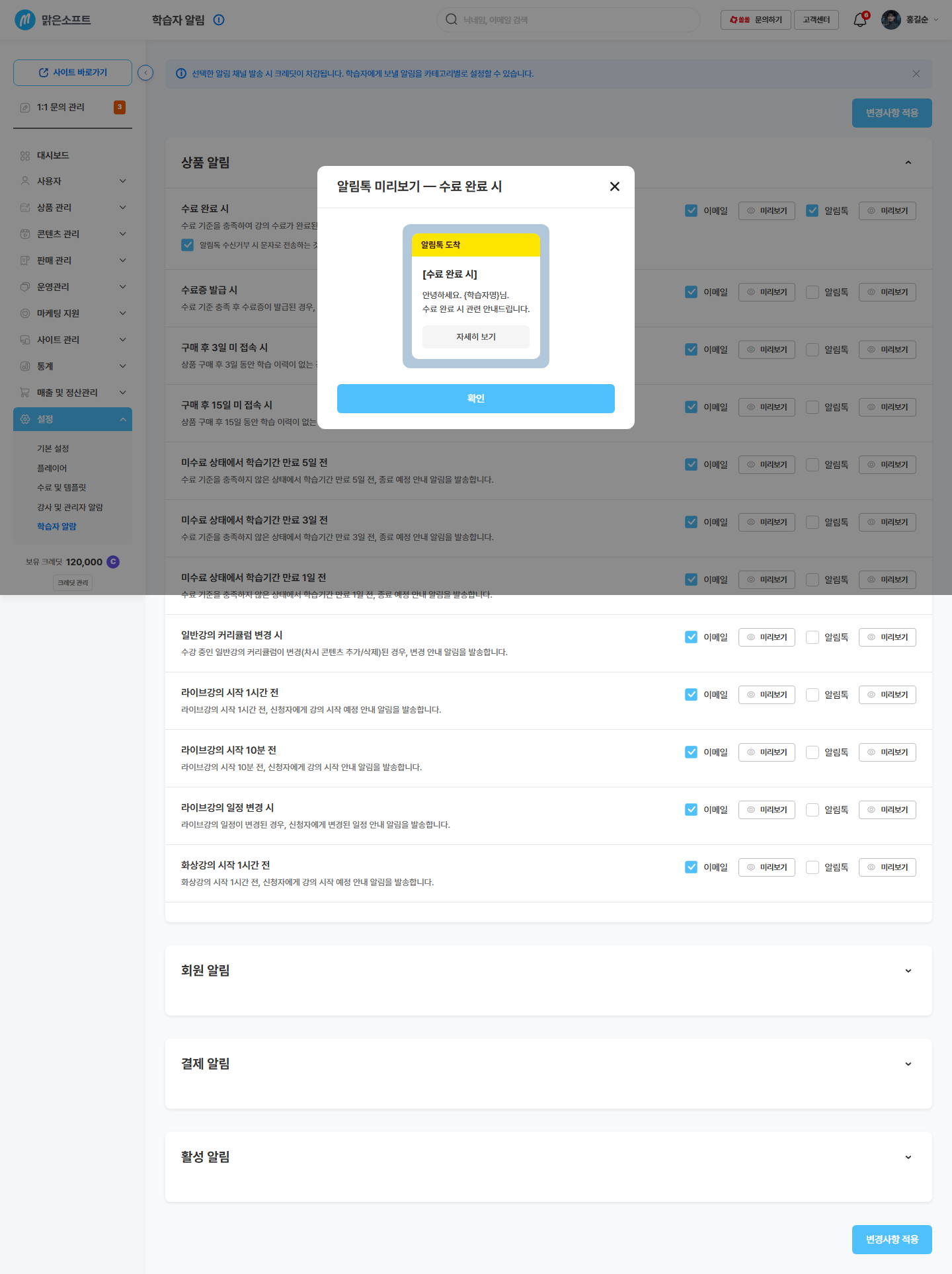
Task: Expand the 판매 관리 menu
Action: tap(73, 260)
